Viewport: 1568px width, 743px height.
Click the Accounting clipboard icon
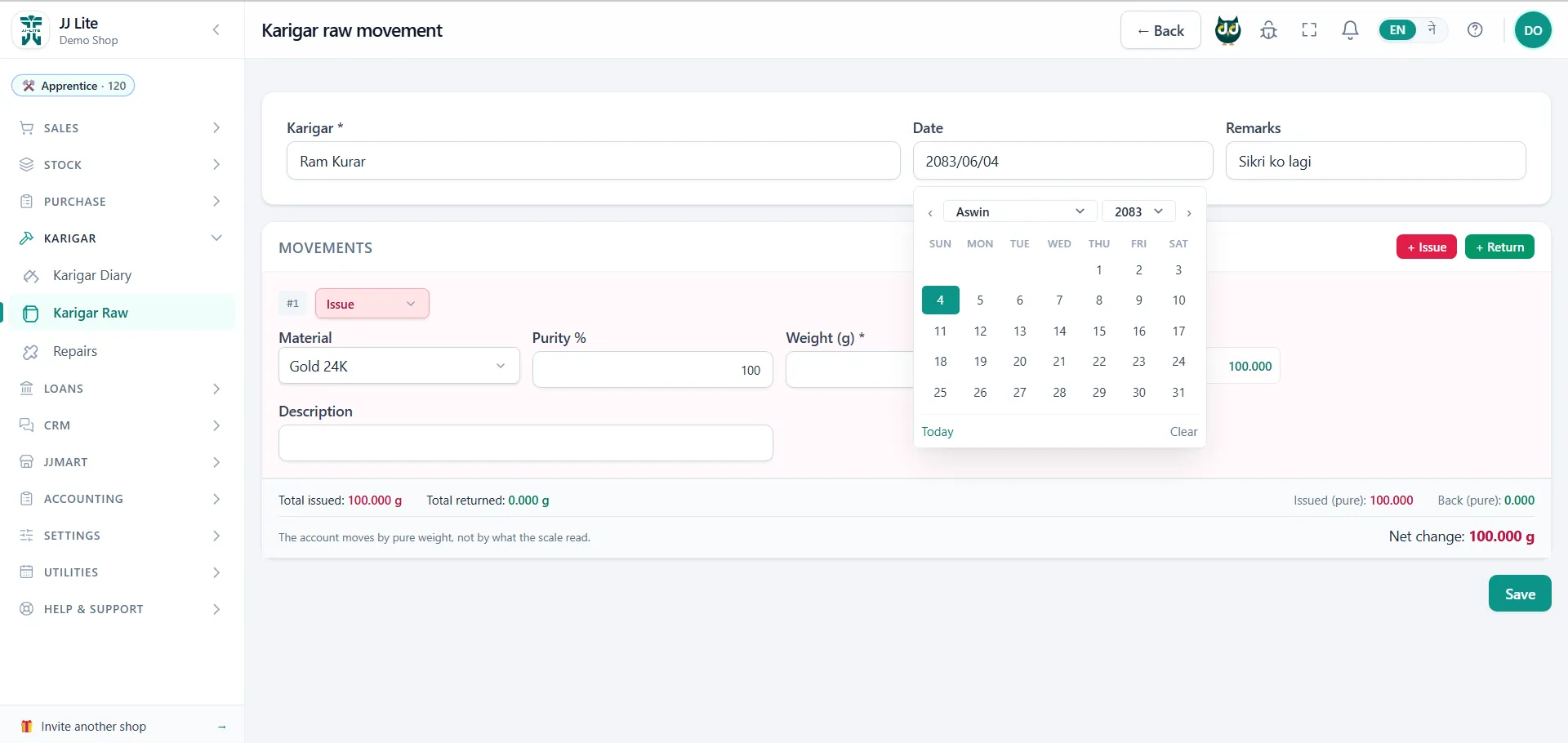click(x=27, y=499)
